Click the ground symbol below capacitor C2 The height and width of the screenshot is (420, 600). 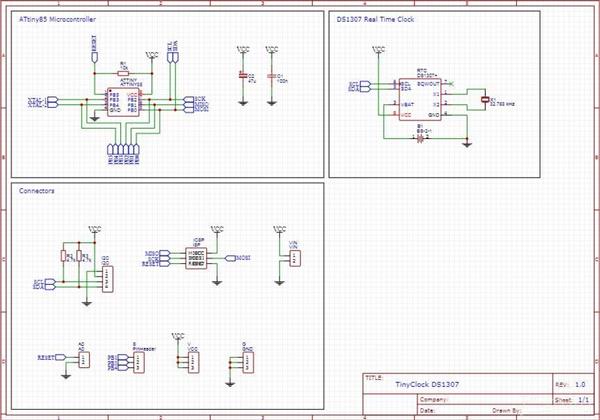(243, 103)
